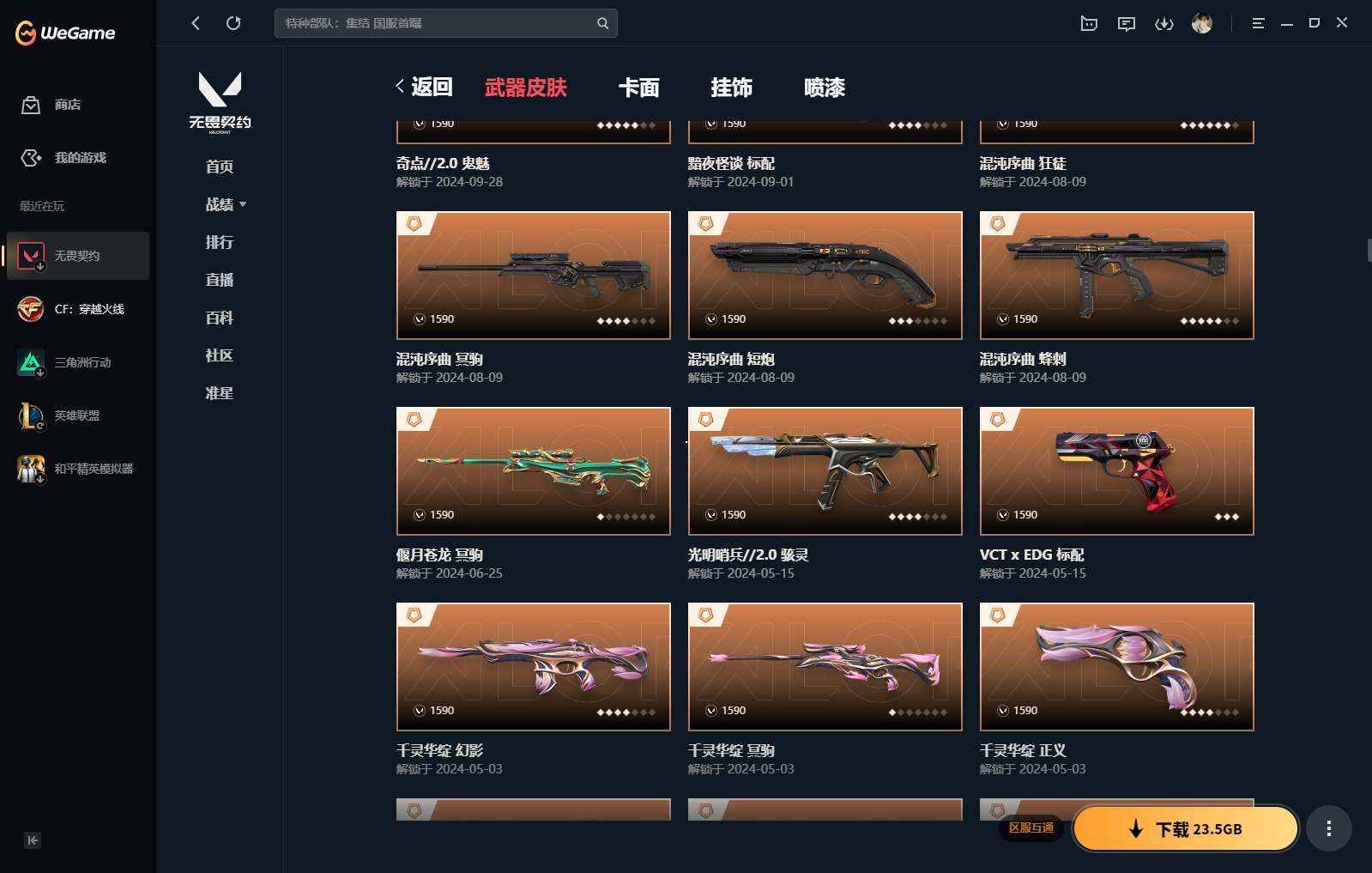Select the CF: 穿越火线 game icon

31,309
